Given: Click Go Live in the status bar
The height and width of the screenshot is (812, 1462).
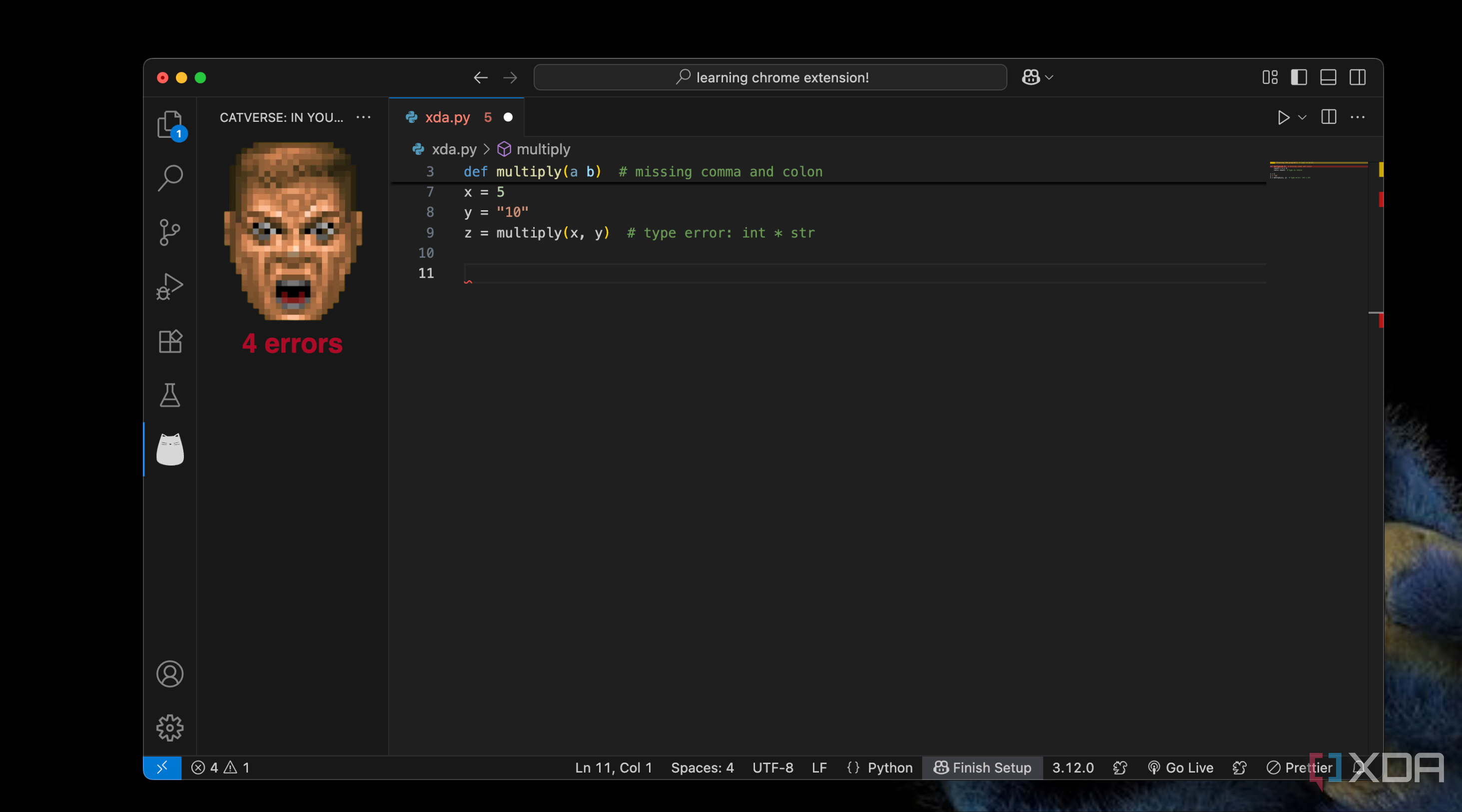Looking at the screenshot, I should click(x=1181, y=767).
